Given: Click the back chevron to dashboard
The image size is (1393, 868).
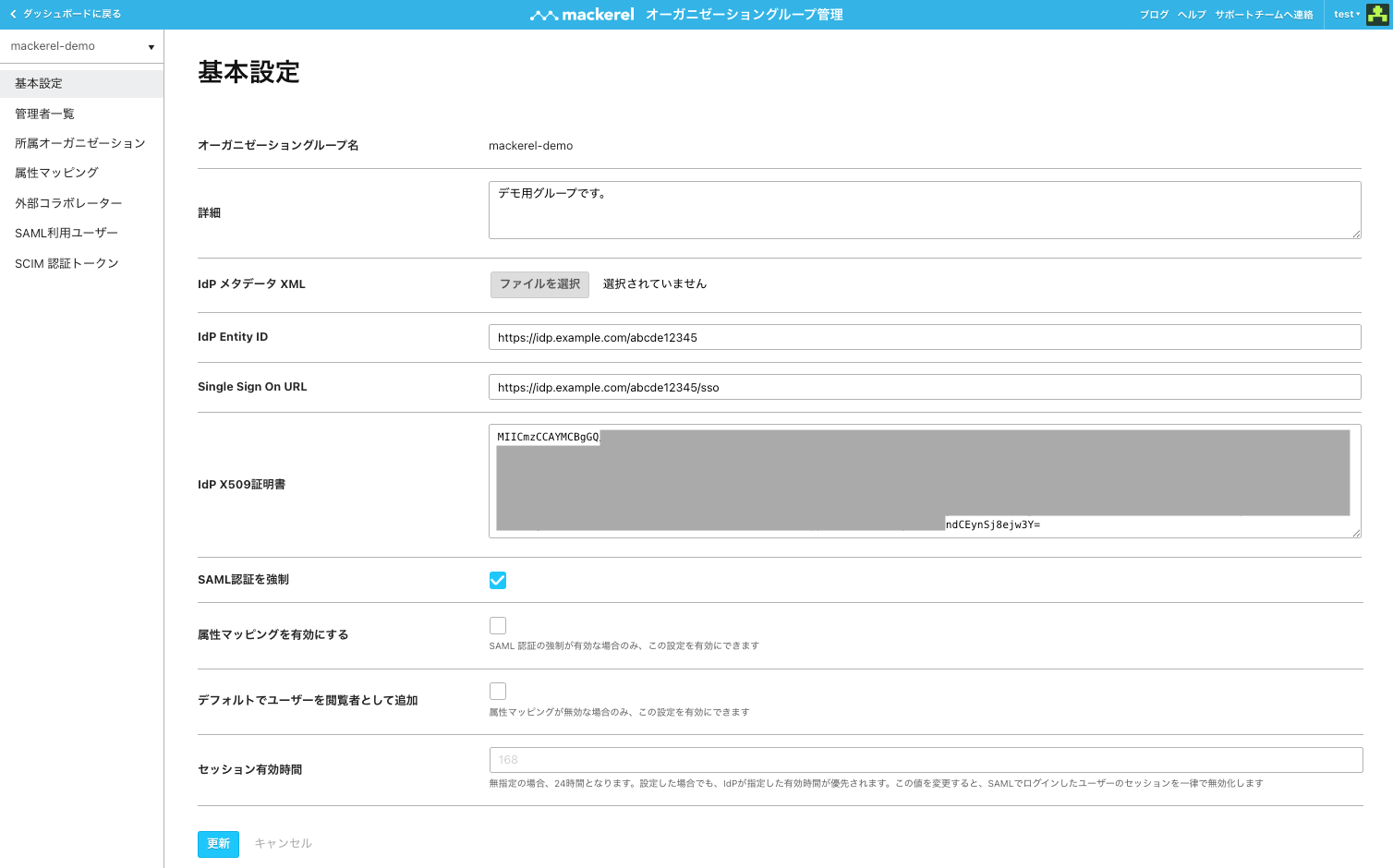Looking at the screenshot, I should point(13,14).
